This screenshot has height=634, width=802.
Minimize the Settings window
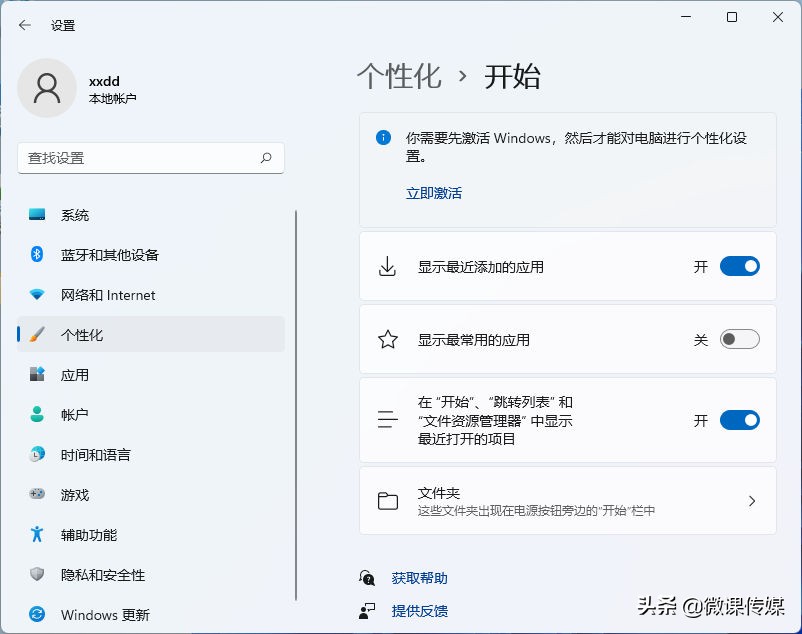tap(686, 17)
